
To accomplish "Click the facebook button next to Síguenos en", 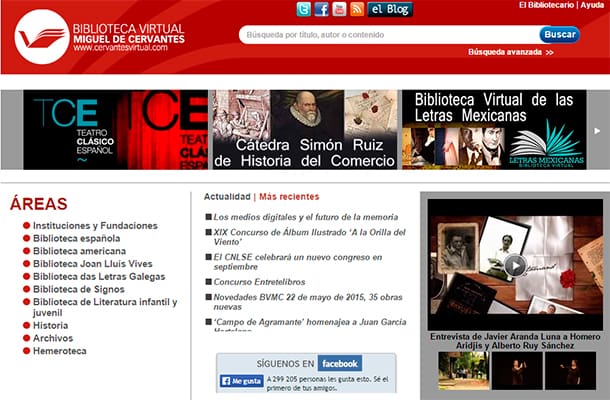I will pyautogui.click(x=340, y=363).
